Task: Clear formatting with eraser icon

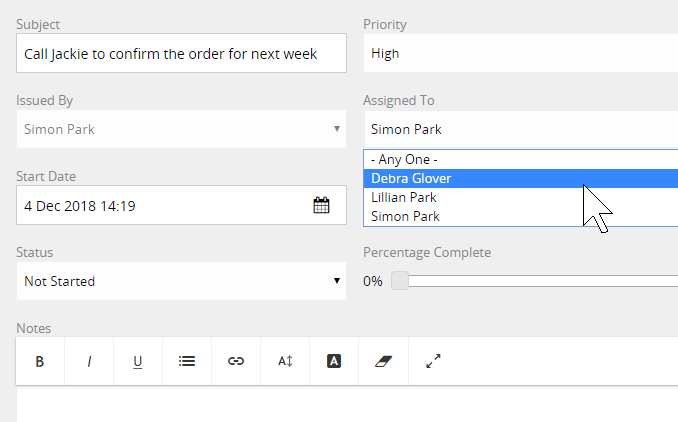Action: point(383,361)
